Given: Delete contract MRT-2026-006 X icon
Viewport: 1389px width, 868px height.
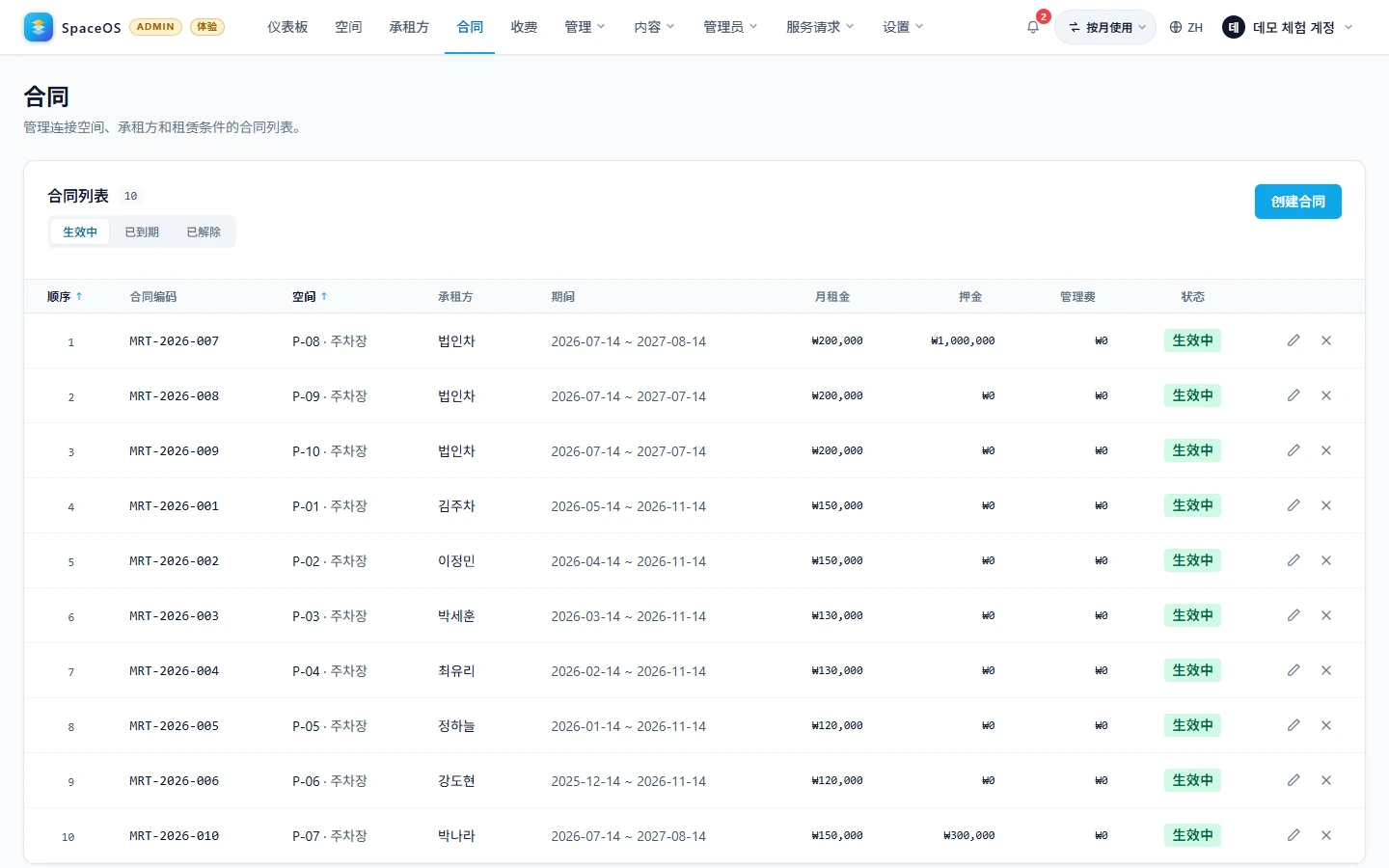Looking at the screenshot, I should coord(1326,780).
